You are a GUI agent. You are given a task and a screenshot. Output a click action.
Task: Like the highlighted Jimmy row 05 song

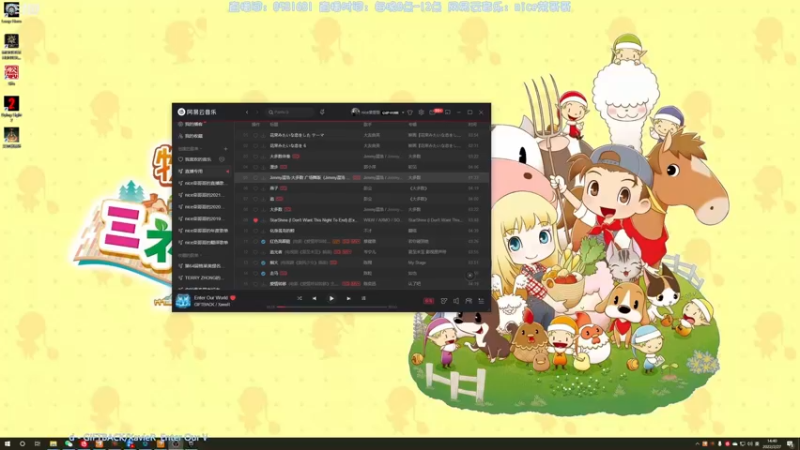tap(256, 178)
